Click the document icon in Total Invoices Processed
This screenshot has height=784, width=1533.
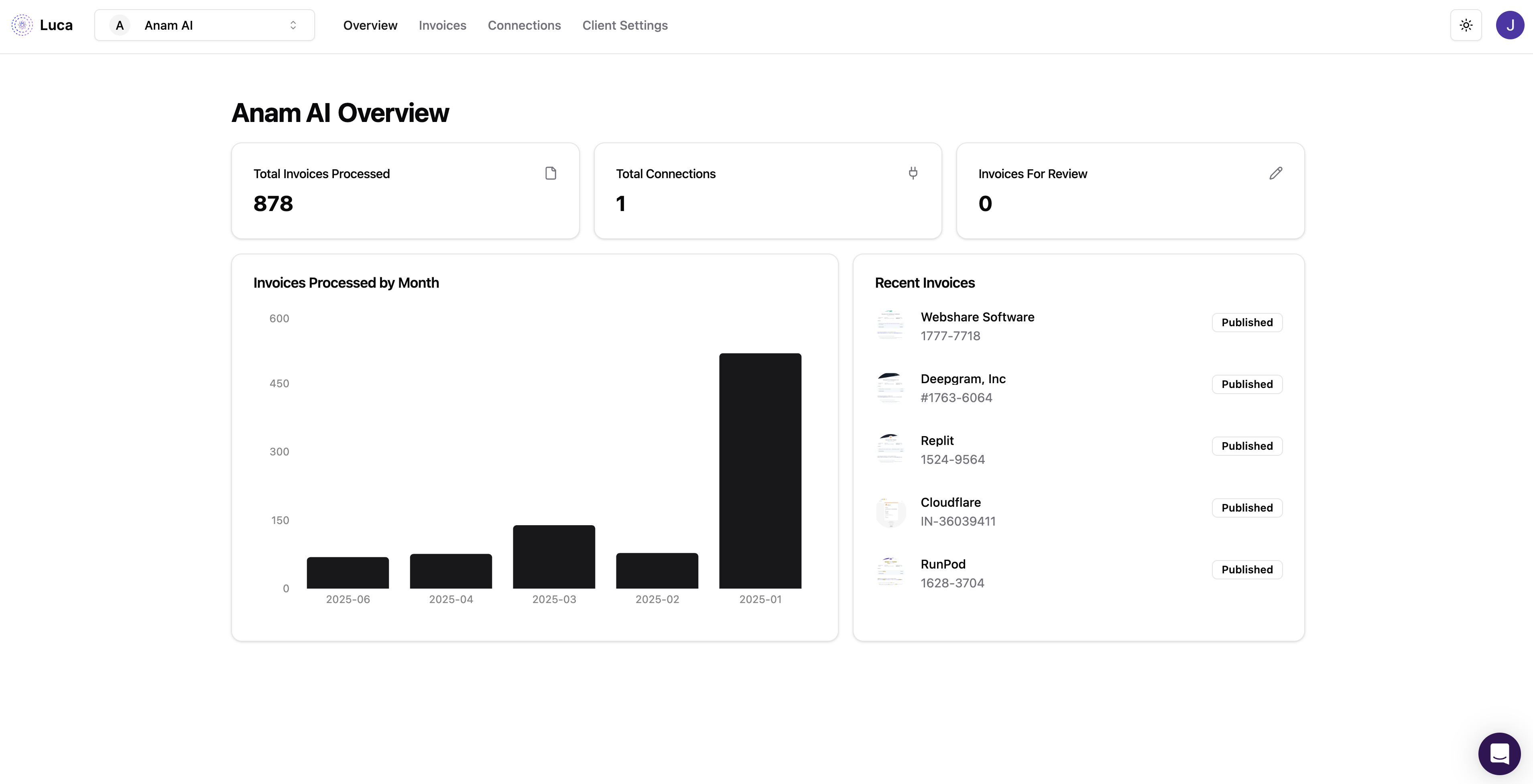[x=551, y=173]
